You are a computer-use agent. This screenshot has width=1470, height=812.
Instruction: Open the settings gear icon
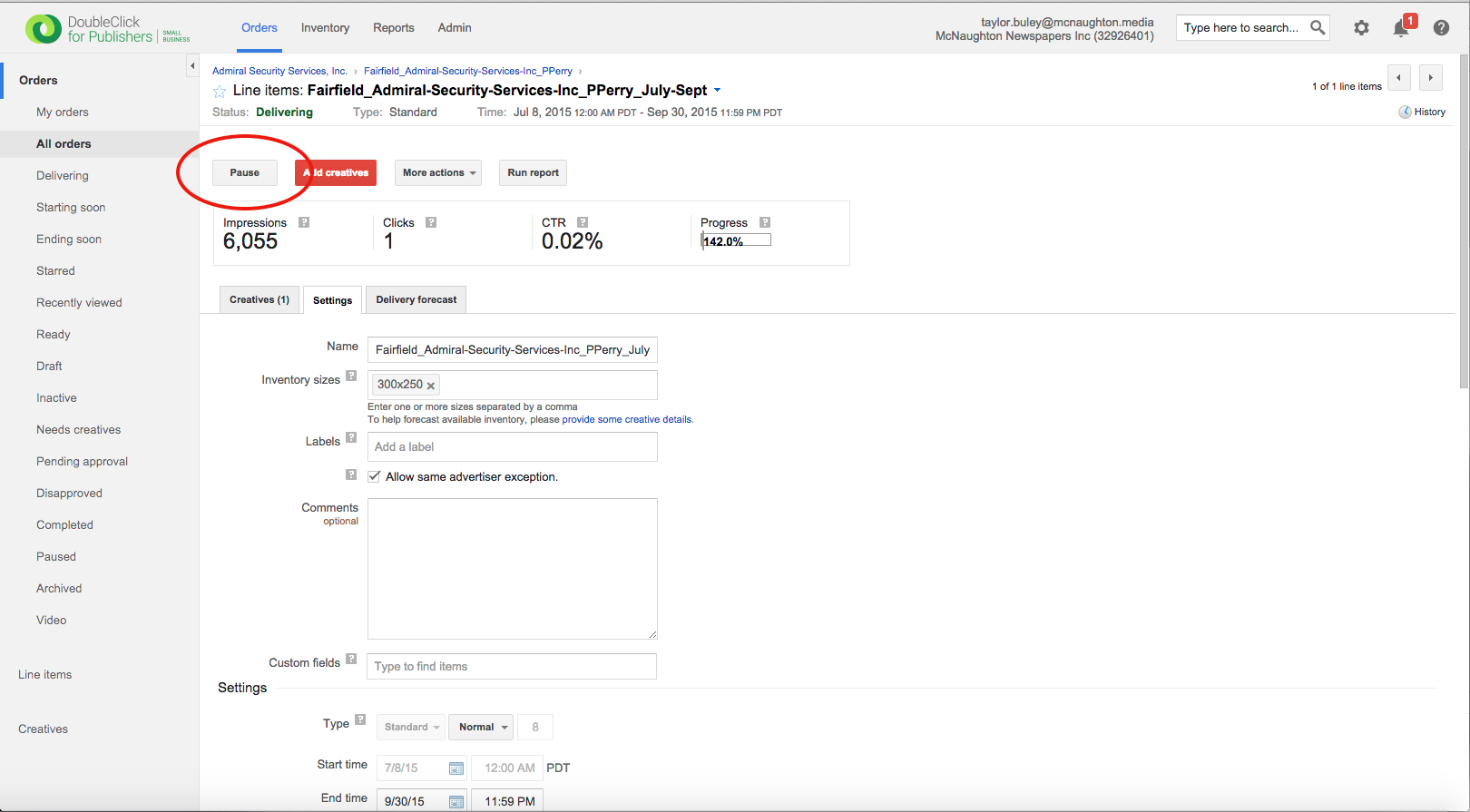1361,28
